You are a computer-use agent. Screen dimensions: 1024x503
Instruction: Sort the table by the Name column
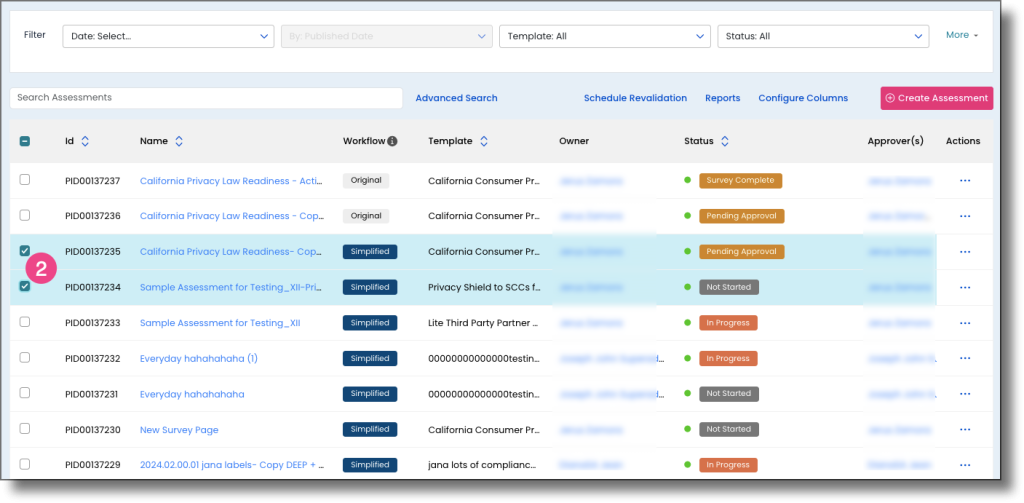179,141
